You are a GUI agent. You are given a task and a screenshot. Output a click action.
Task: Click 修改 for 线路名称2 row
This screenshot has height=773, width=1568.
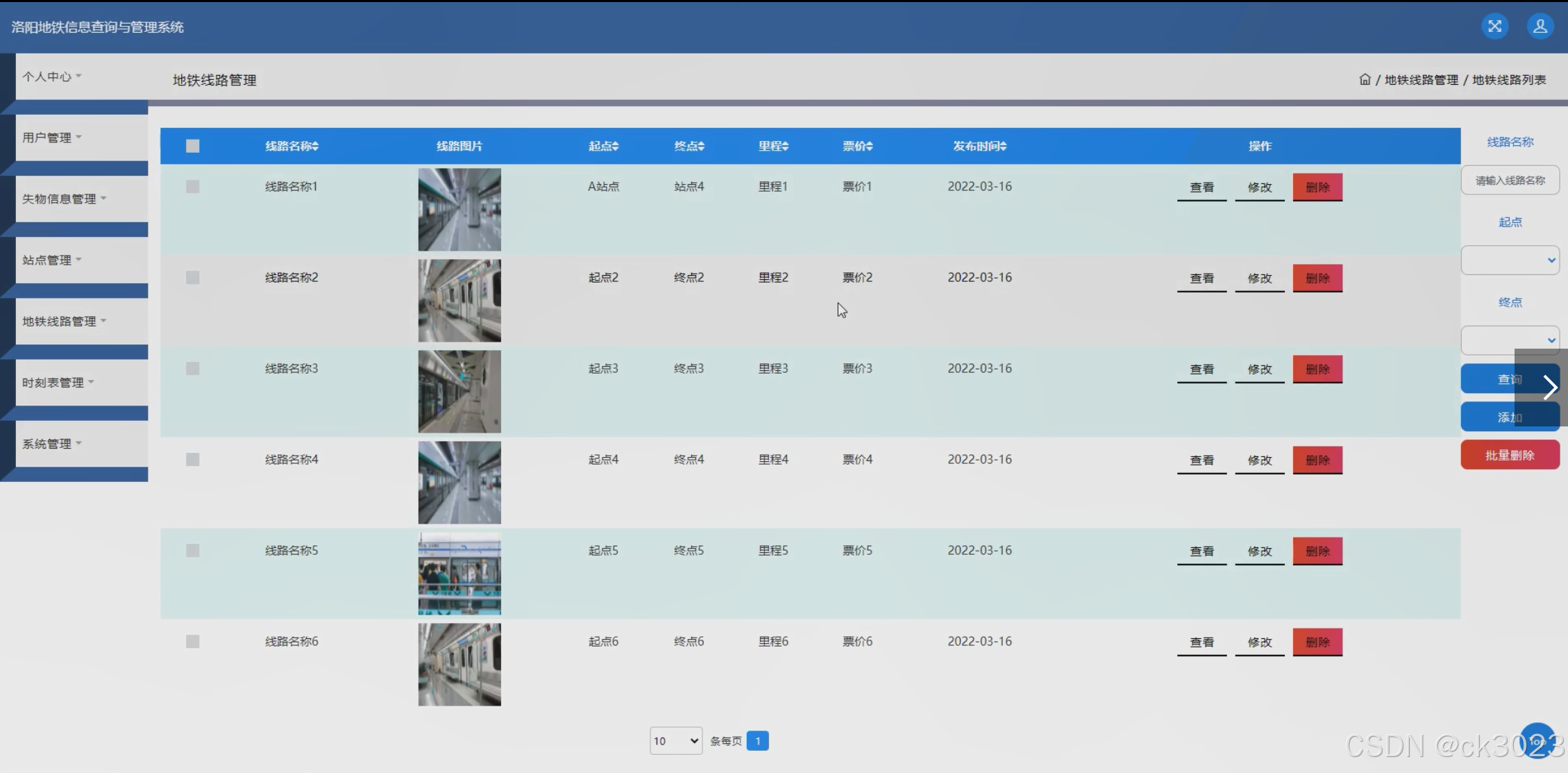(1259, 278)
